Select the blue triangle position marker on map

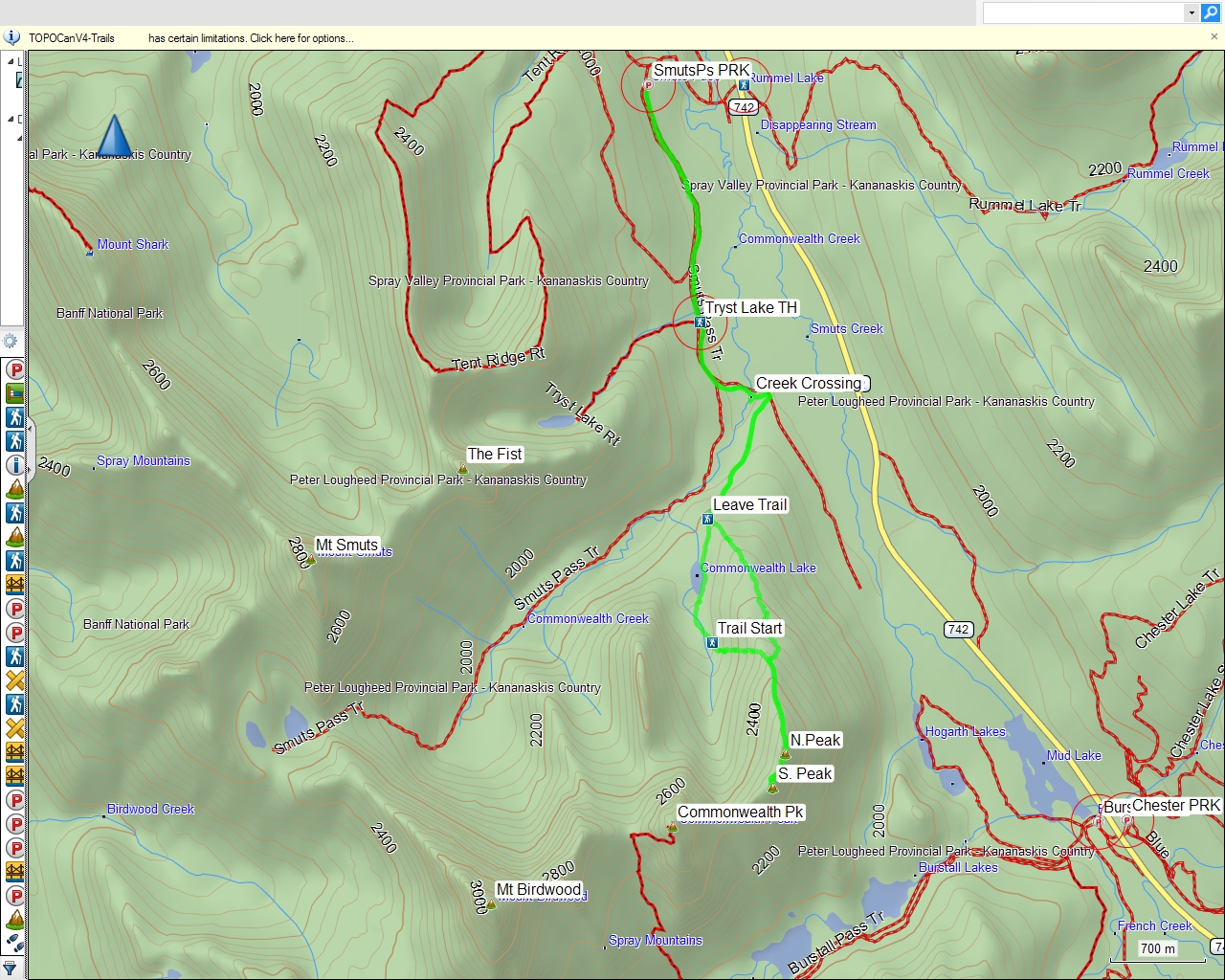click(114, 136)
